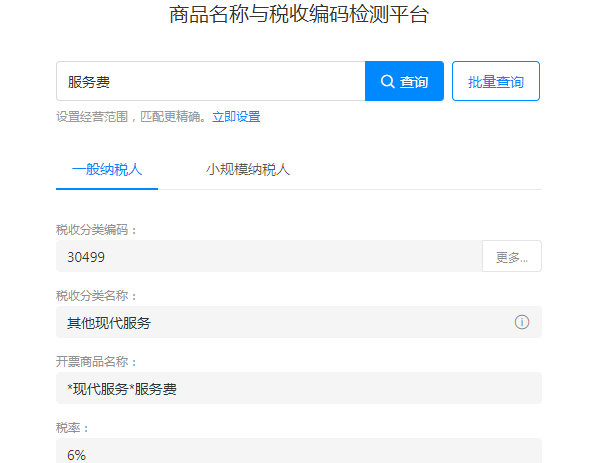
Task: Switch to the 一般纳税人 tab
Action: point(107,170)
